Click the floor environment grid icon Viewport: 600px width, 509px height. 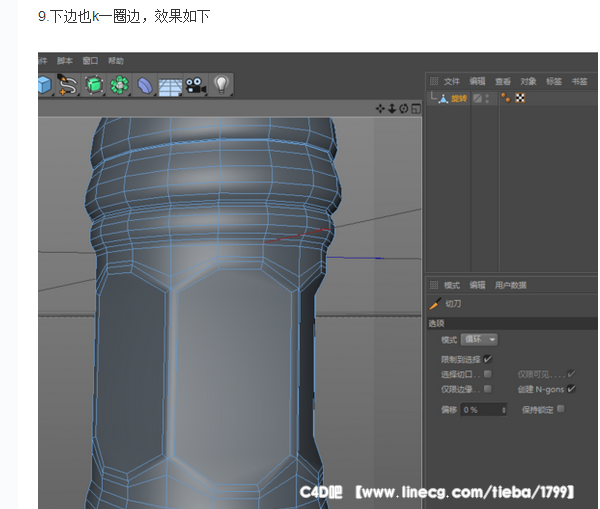pos(170,86)
